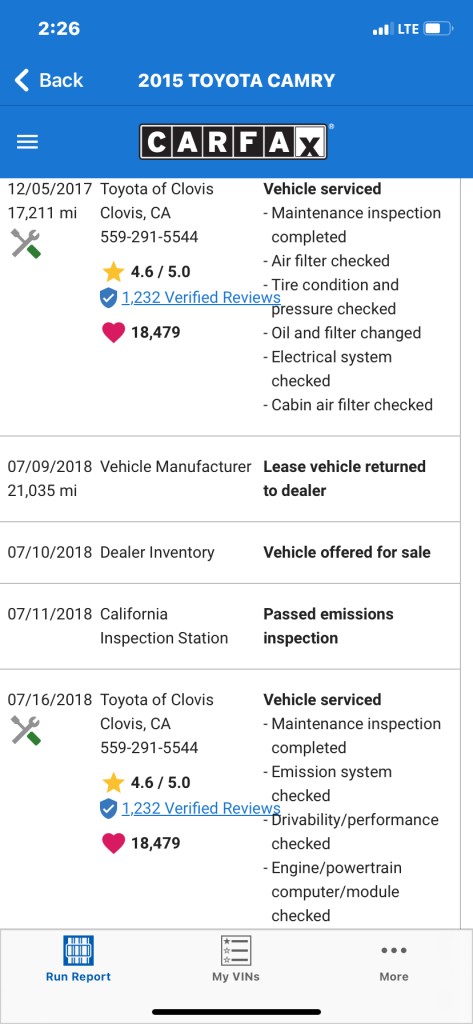Image resolution: width=473 pixels, height=1024 pixels.
Task: Tap the pink heart in the 07/16/2018 entry
Action: point(113,843)
